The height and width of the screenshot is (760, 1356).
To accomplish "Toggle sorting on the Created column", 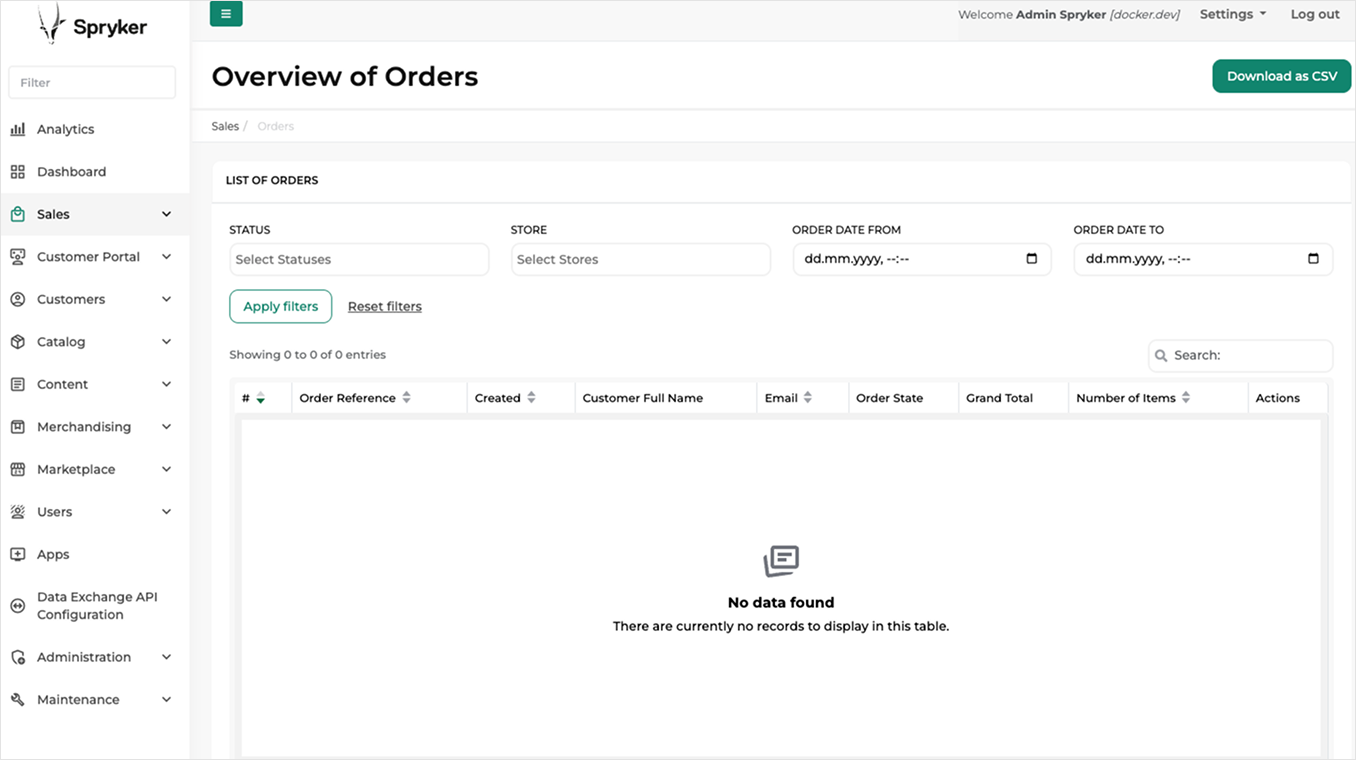I will [505, 398].
